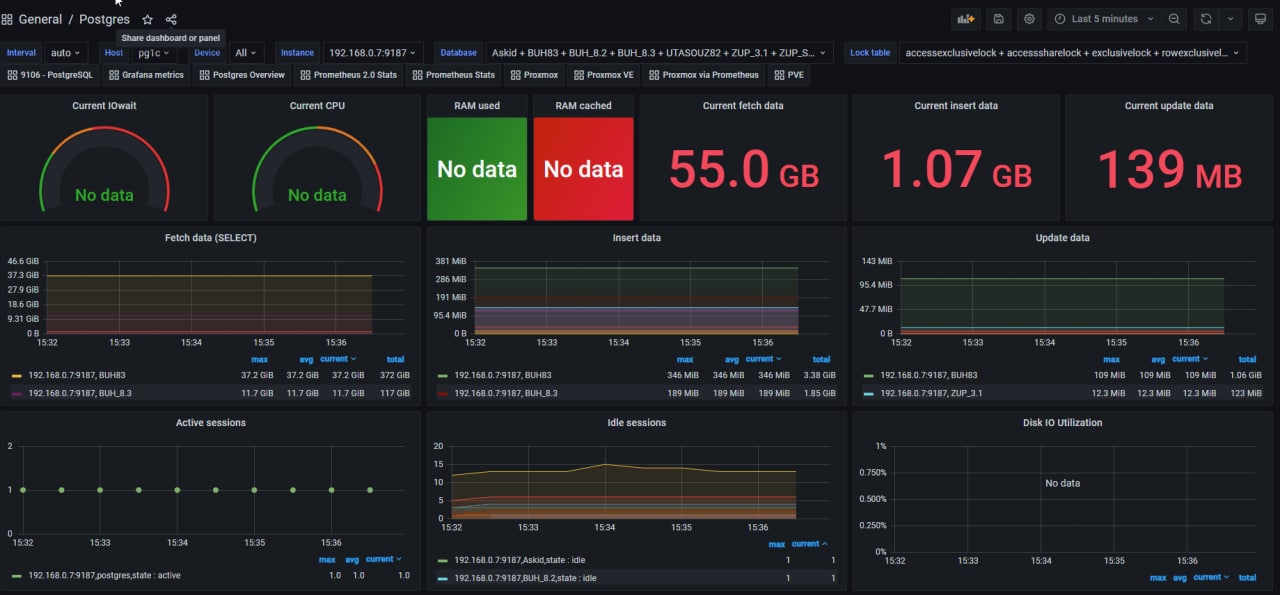Open the Instance 192.168.0.7:9187 dropdown
This screenshot has width=1280, height=595.
coord(373,53)
